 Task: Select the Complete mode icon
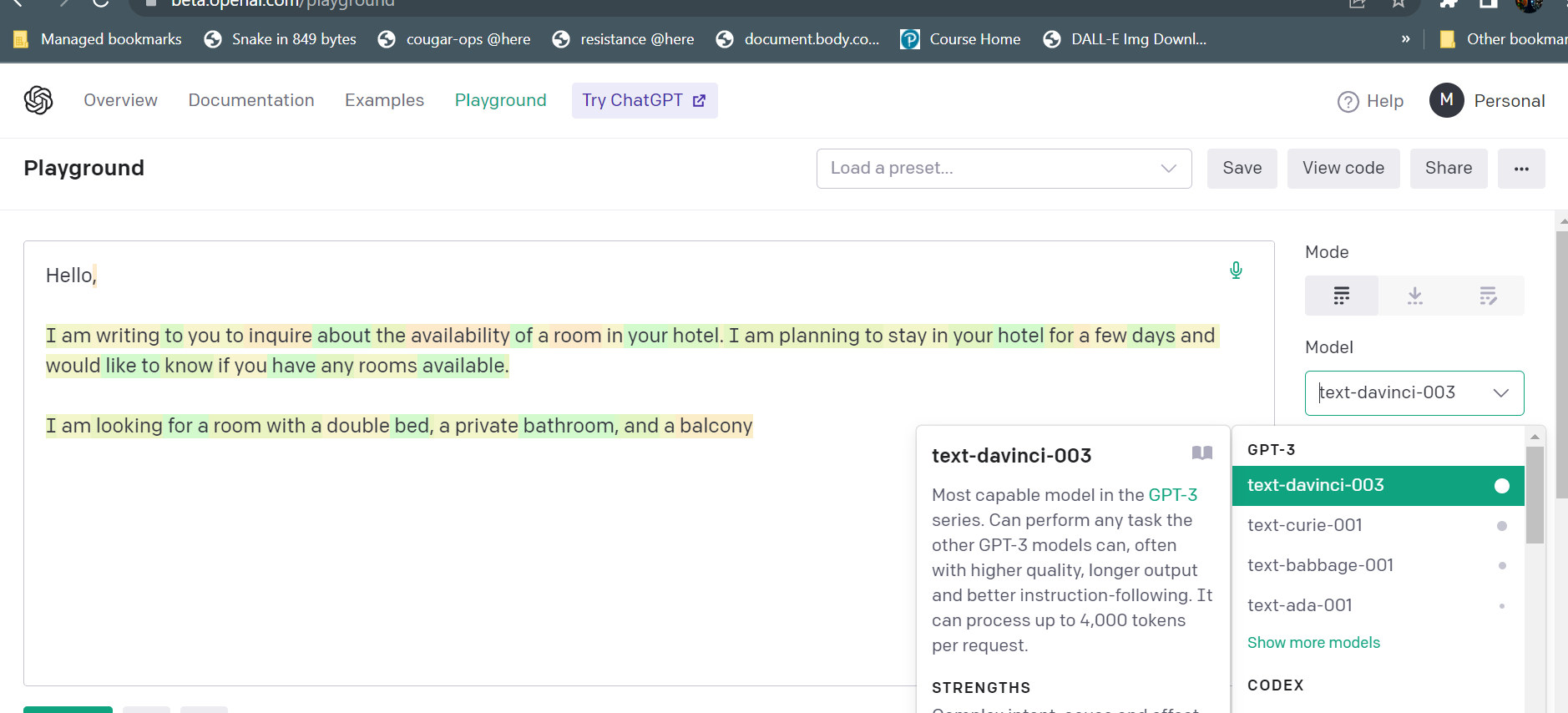coord(1342,296)
